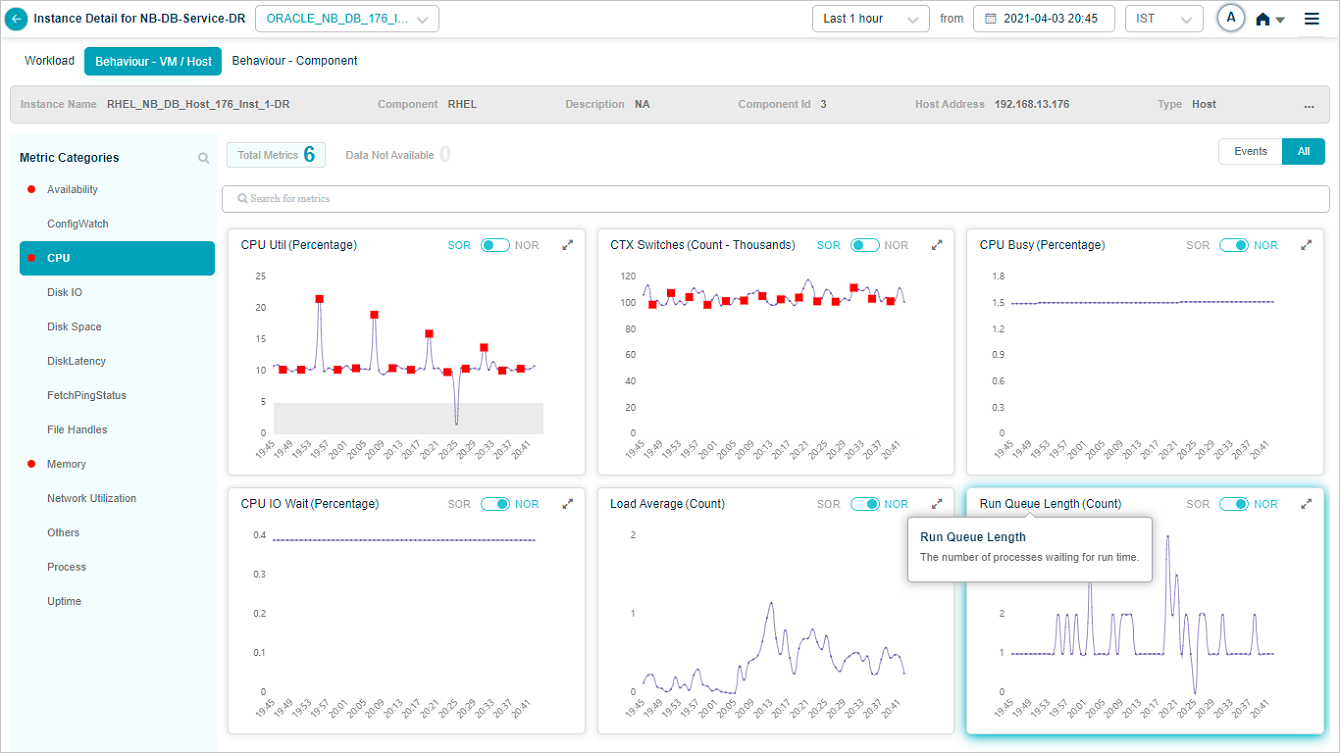Screen dimensions: 1340x753
Task: Click the Events filter button
Action: 1250,151
